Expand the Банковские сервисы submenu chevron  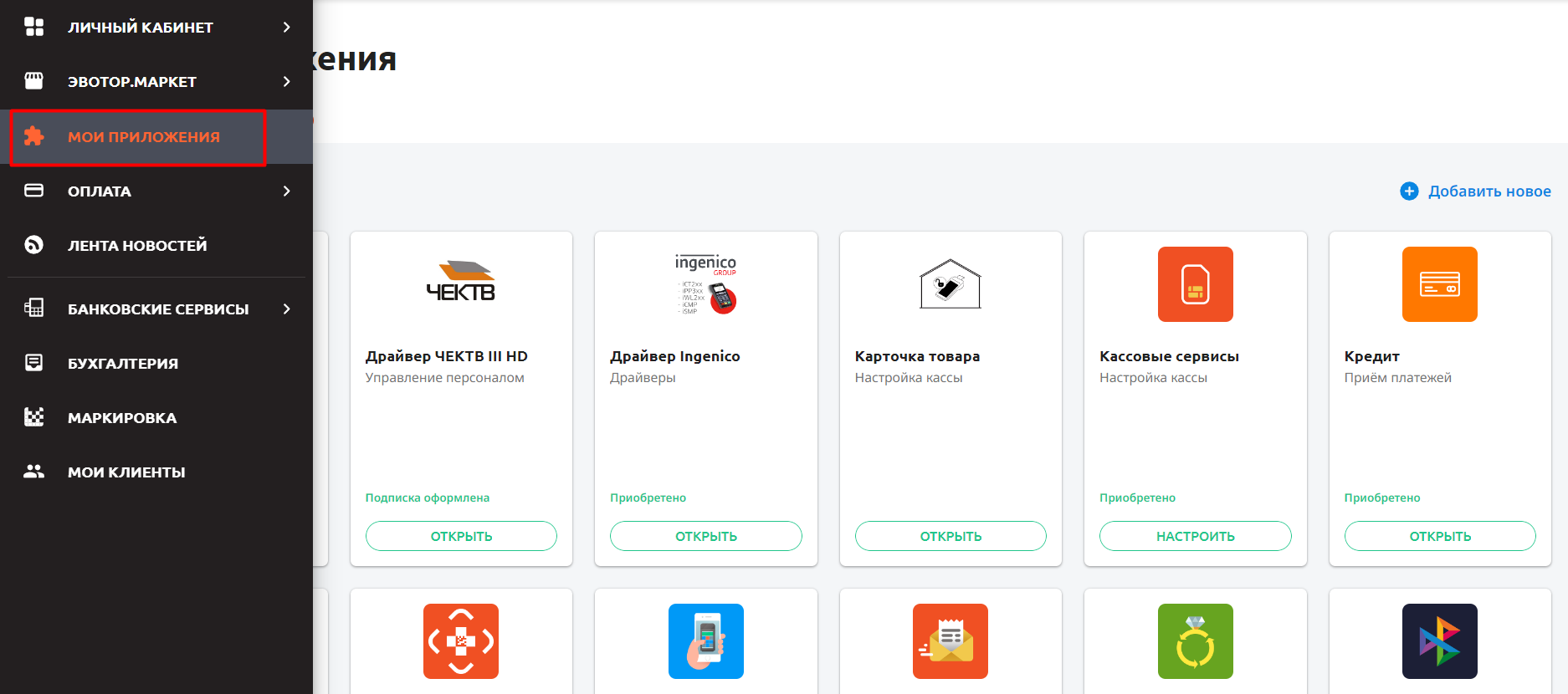click(287, 309)
